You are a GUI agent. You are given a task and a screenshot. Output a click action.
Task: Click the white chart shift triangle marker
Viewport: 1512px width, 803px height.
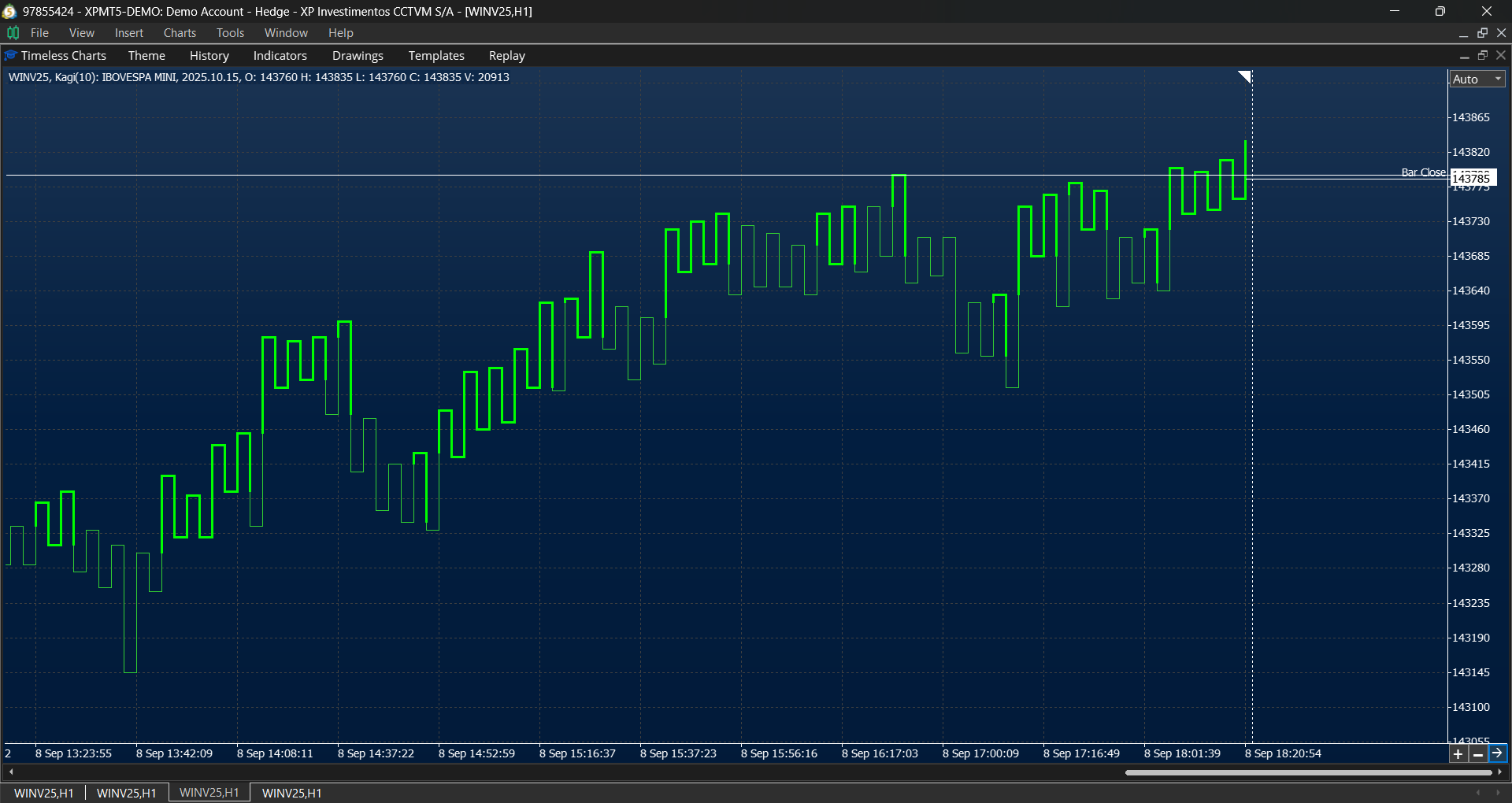[1244, 76]
